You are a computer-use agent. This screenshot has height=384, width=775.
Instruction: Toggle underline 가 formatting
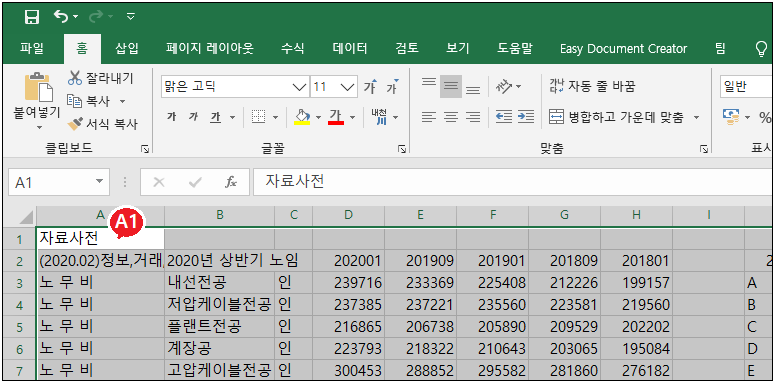pos(215,117)
